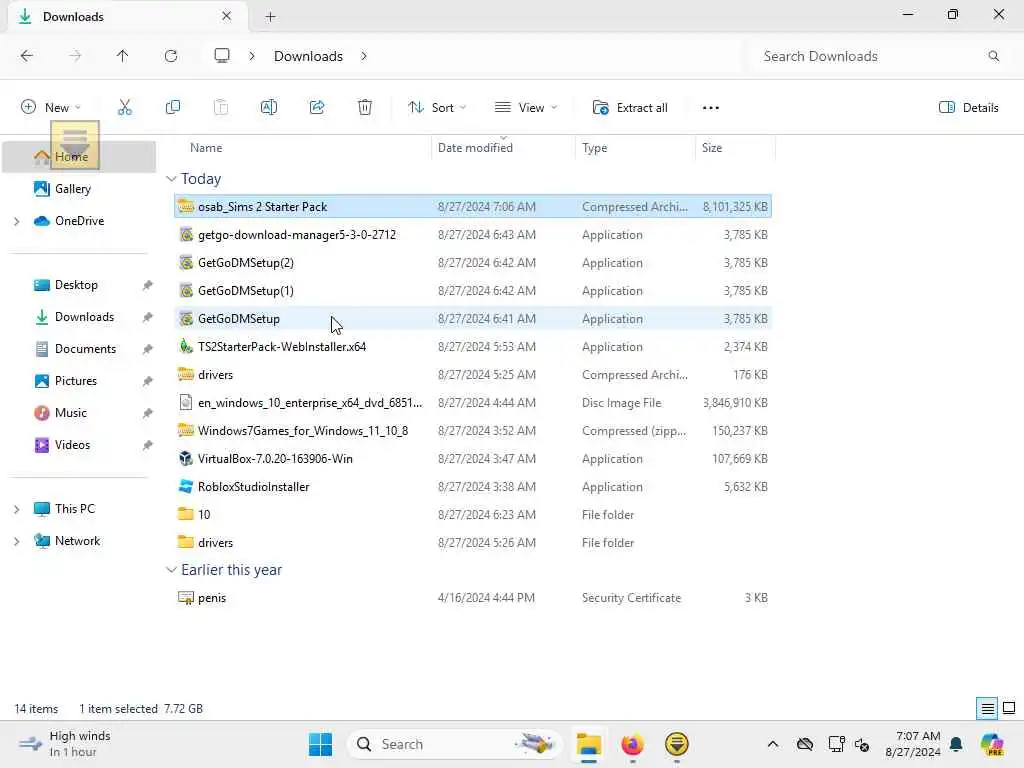Expand the This PC tree node
This screenshot has width=1024, height=768.
point(17,509)
